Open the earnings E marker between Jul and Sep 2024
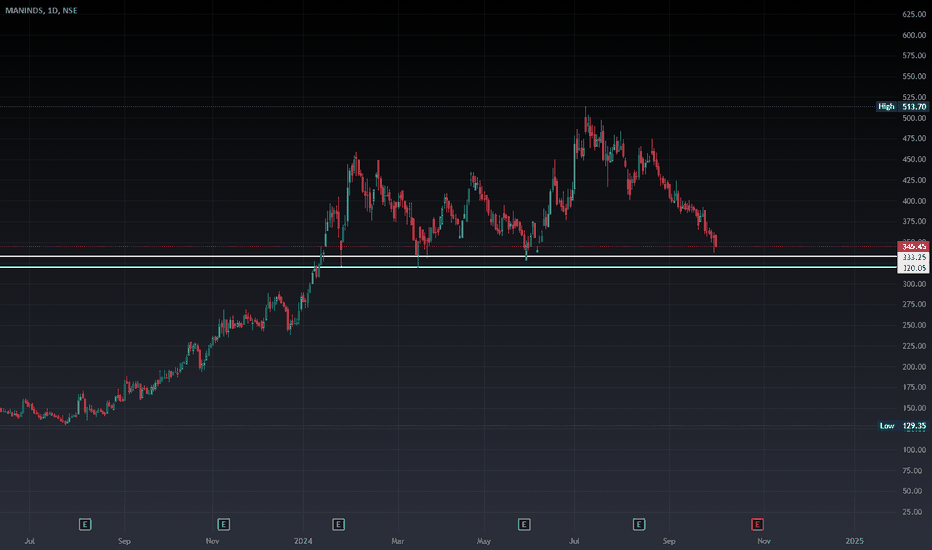This screenshot has width=932, height=550. [x=638, y=524]
